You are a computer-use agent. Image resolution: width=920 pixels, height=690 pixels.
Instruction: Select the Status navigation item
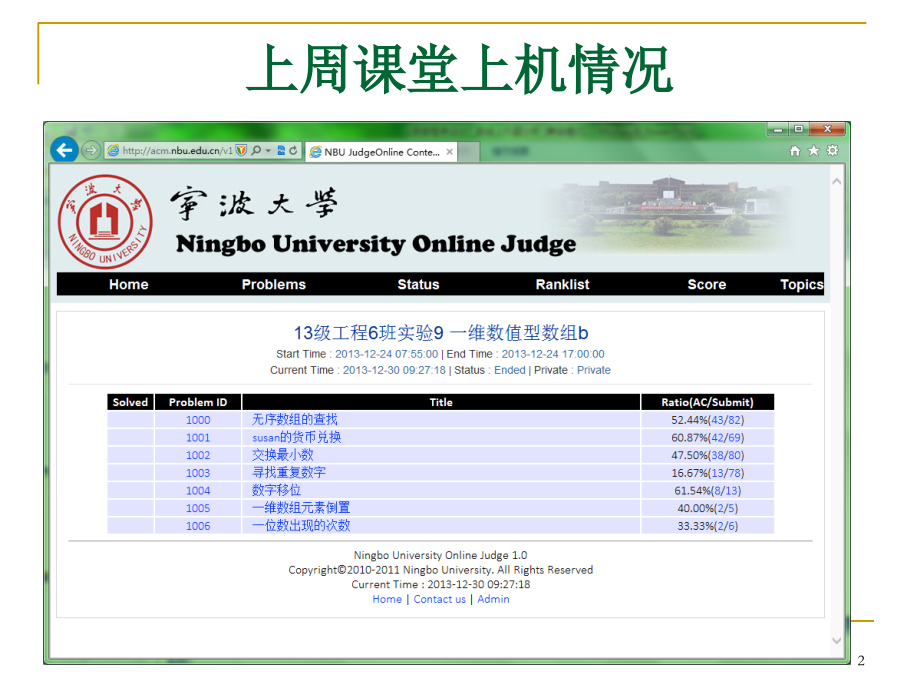pos(417,284)
